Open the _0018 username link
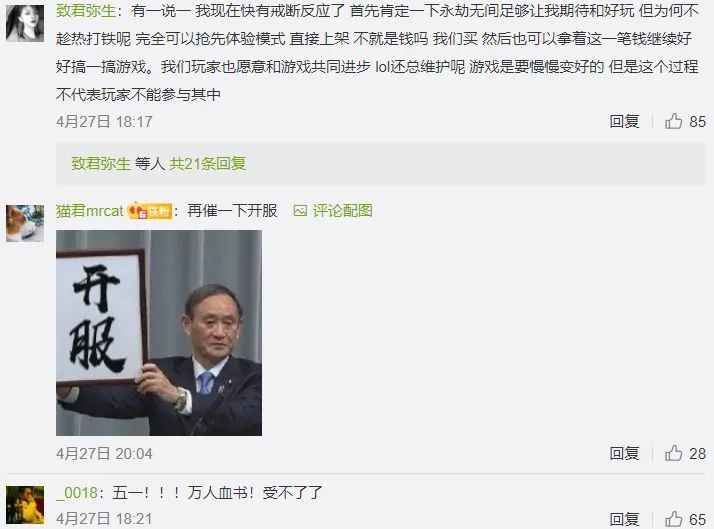 (77, 493)
